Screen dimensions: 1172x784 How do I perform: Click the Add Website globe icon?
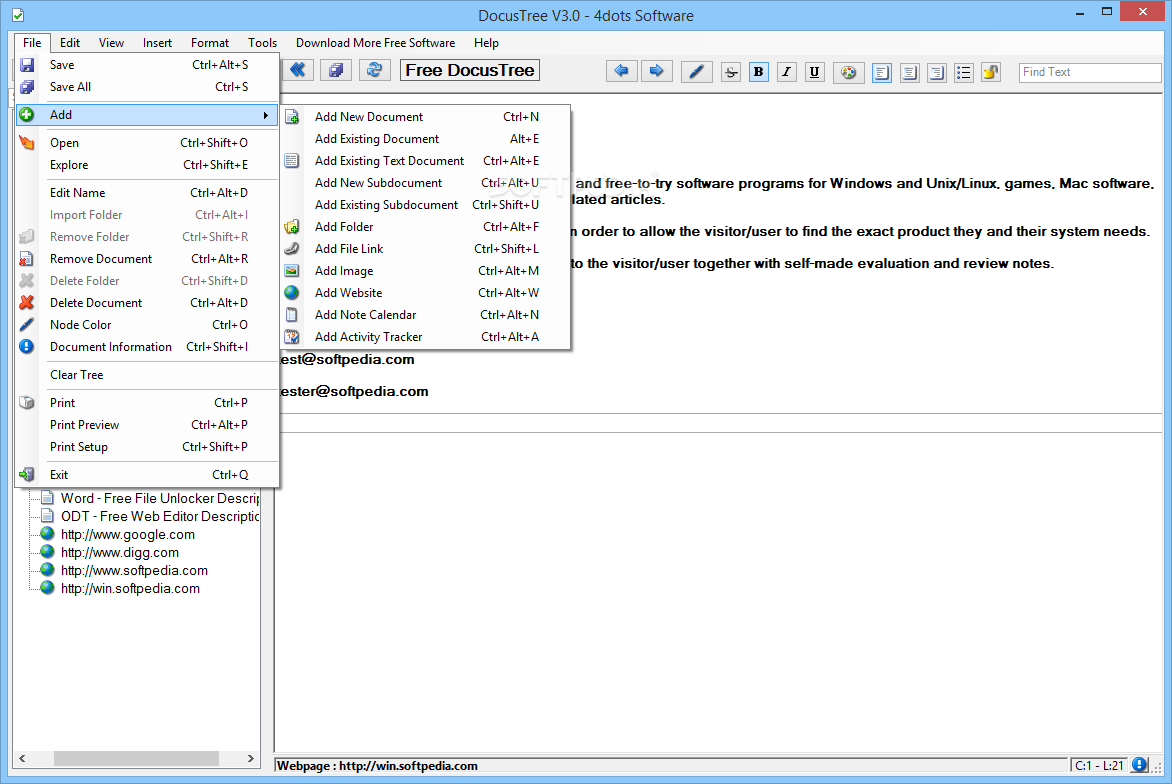pyautogui.click(x=292, y=293)
